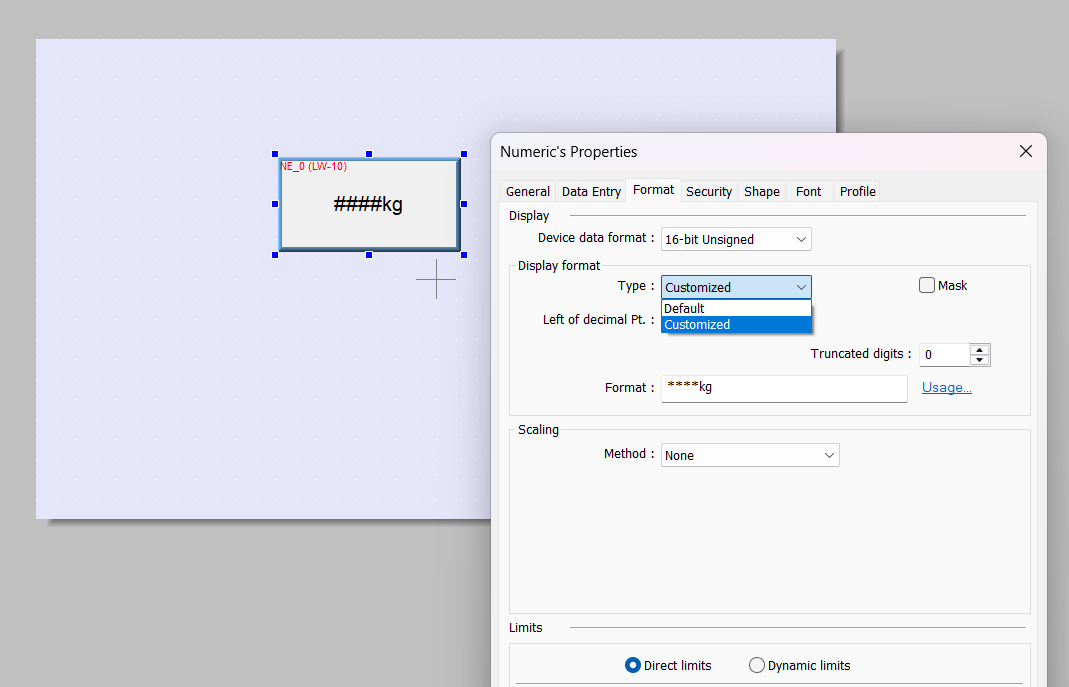Choose Customized from Type list
Image resolution: width=1069 pixels, height=687 pixels.
click(735, 325)
